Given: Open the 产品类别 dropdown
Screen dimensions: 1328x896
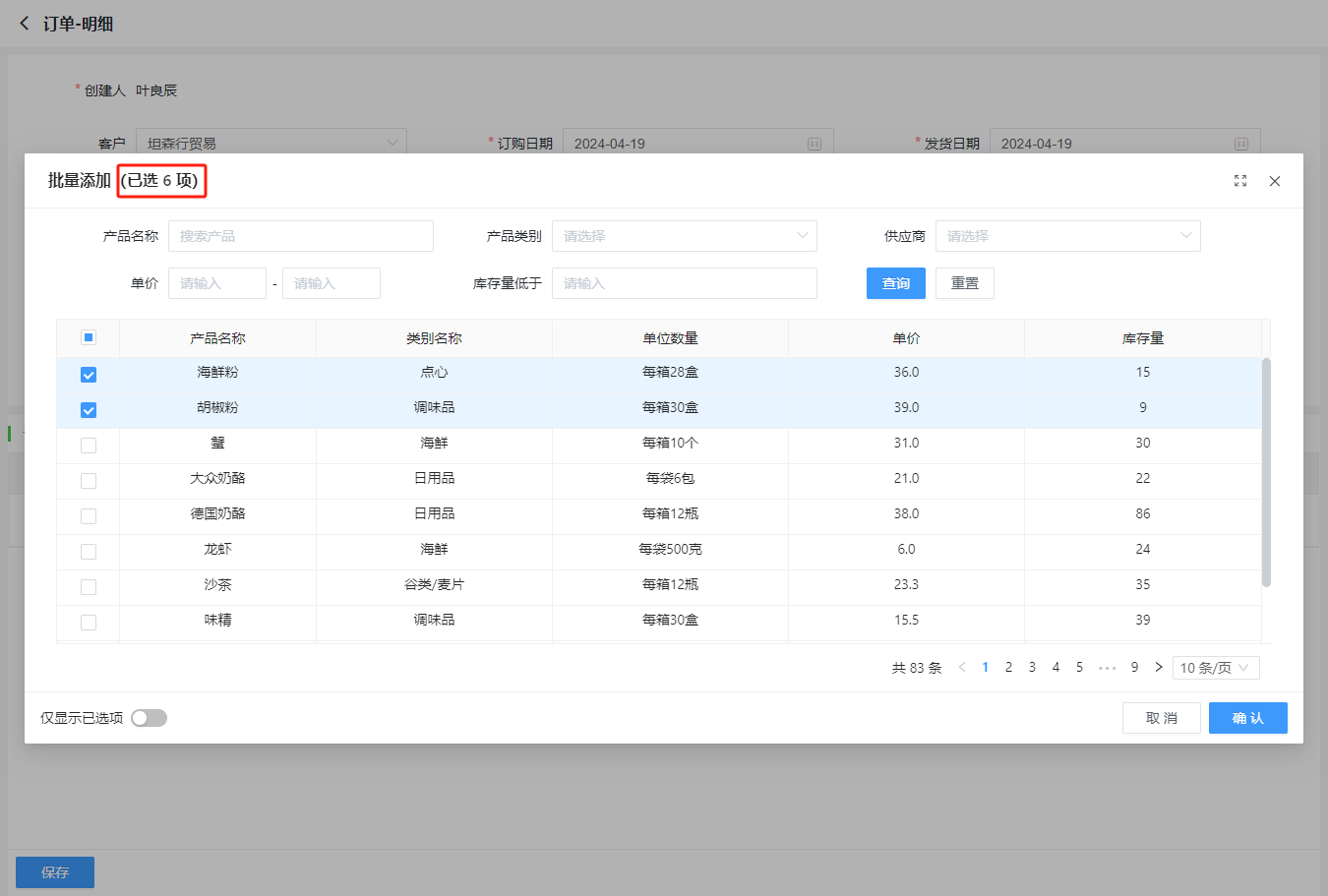Looking at the screenshot, I should click(x=684, y=236).
